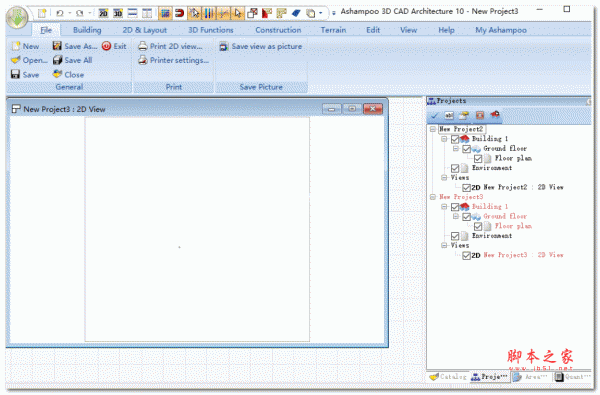Select the arrow pointer selection tool
The width and height of the screenshot is (600, 395).
pos(238,13)
